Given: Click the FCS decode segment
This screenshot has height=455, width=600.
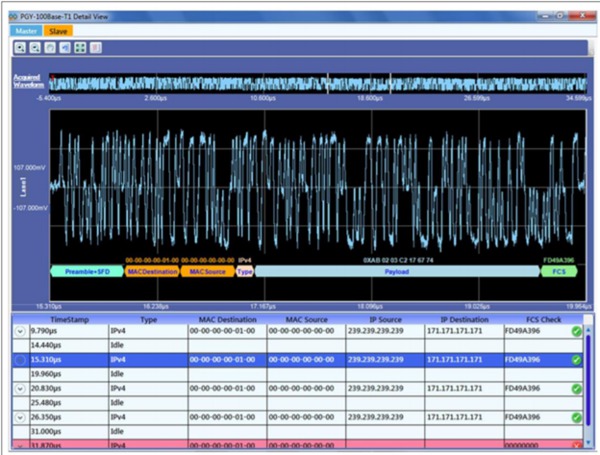Looking at the screenshot, I should click(559, 272).
